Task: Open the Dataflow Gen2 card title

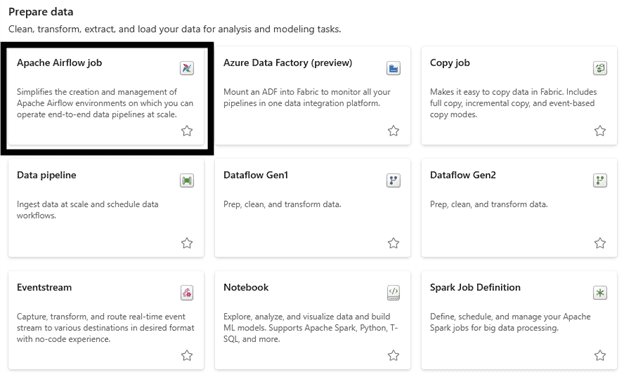Action: click(x=463, y=175)
